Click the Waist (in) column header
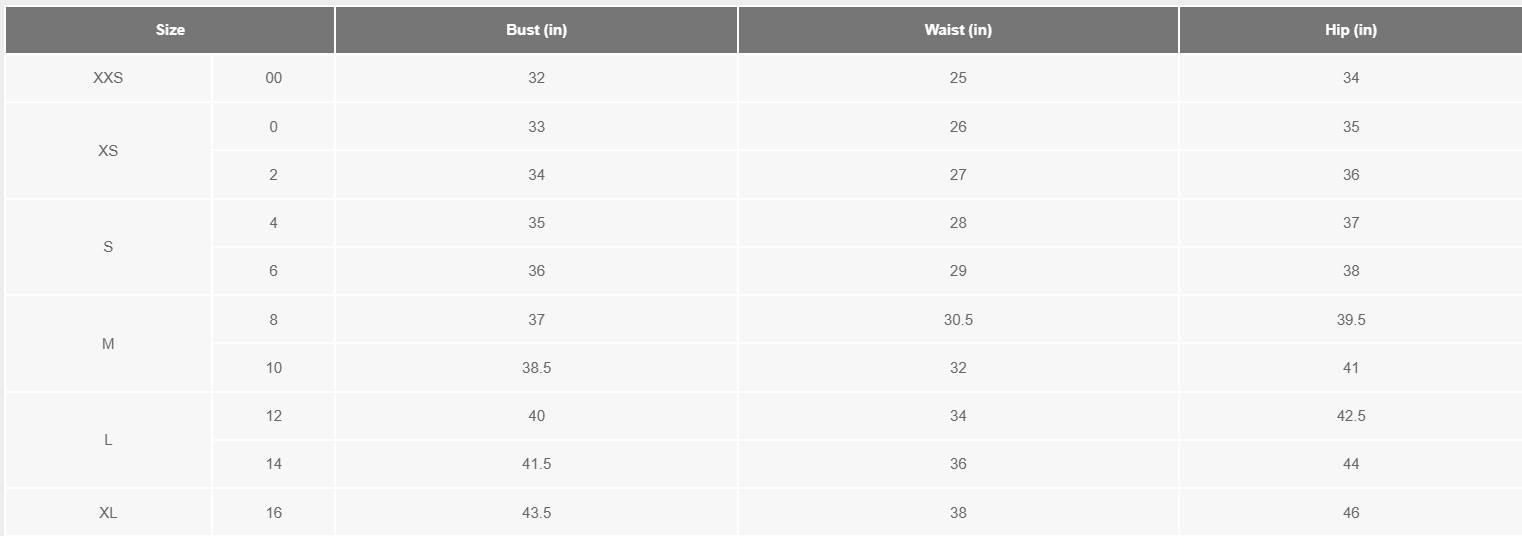This screenshot has height=536, width=1522. click(x=958, y=30)
